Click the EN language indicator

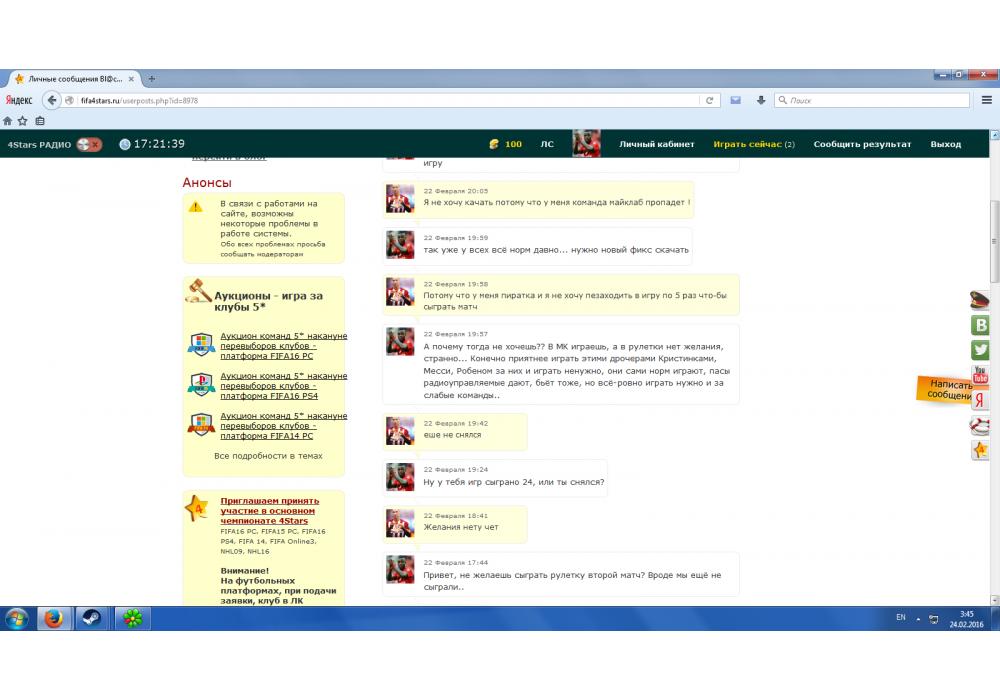901,617
